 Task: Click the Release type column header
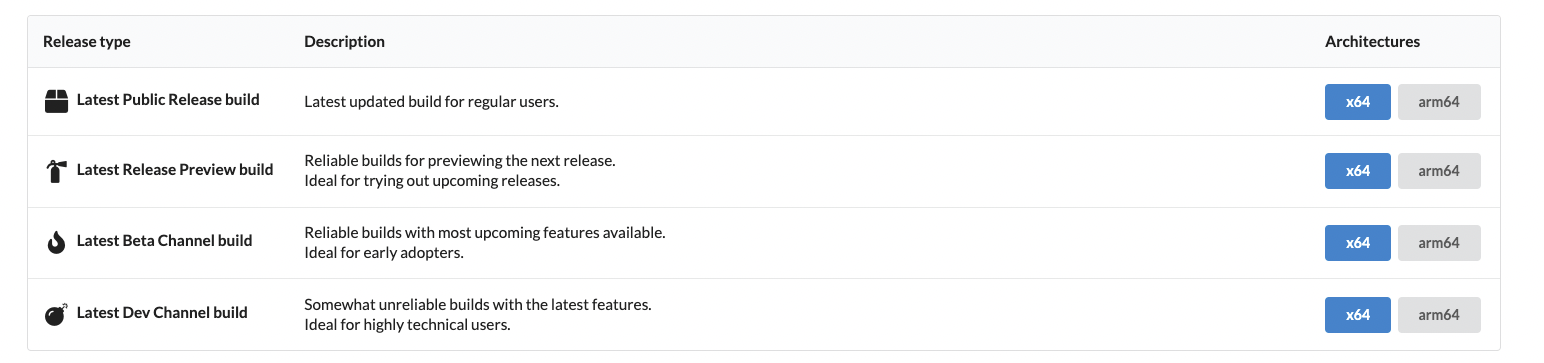[87, 42]
